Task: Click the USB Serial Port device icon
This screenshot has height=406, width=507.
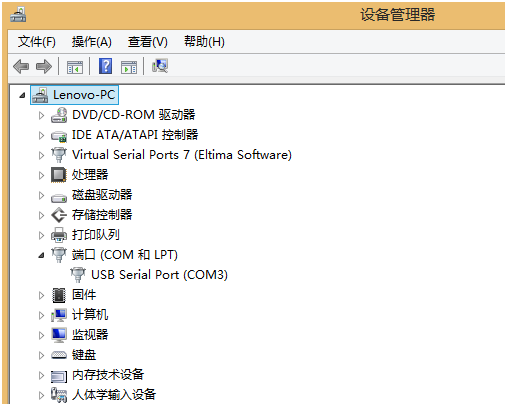Action: (x=78, y=275)
